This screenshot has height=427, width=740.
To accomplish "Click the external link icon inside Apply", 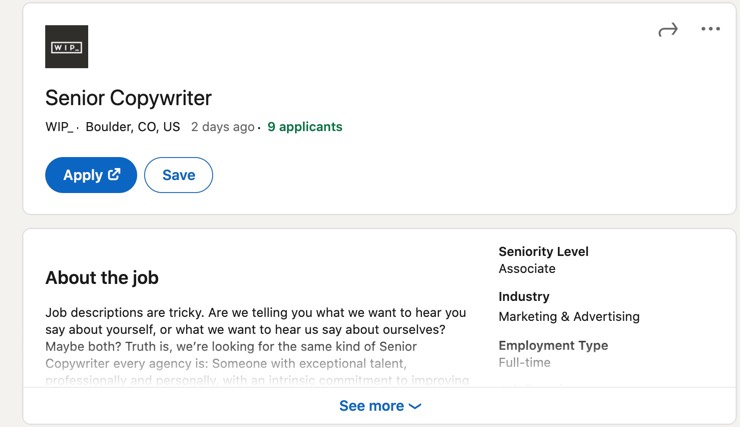I will point(114,175).
